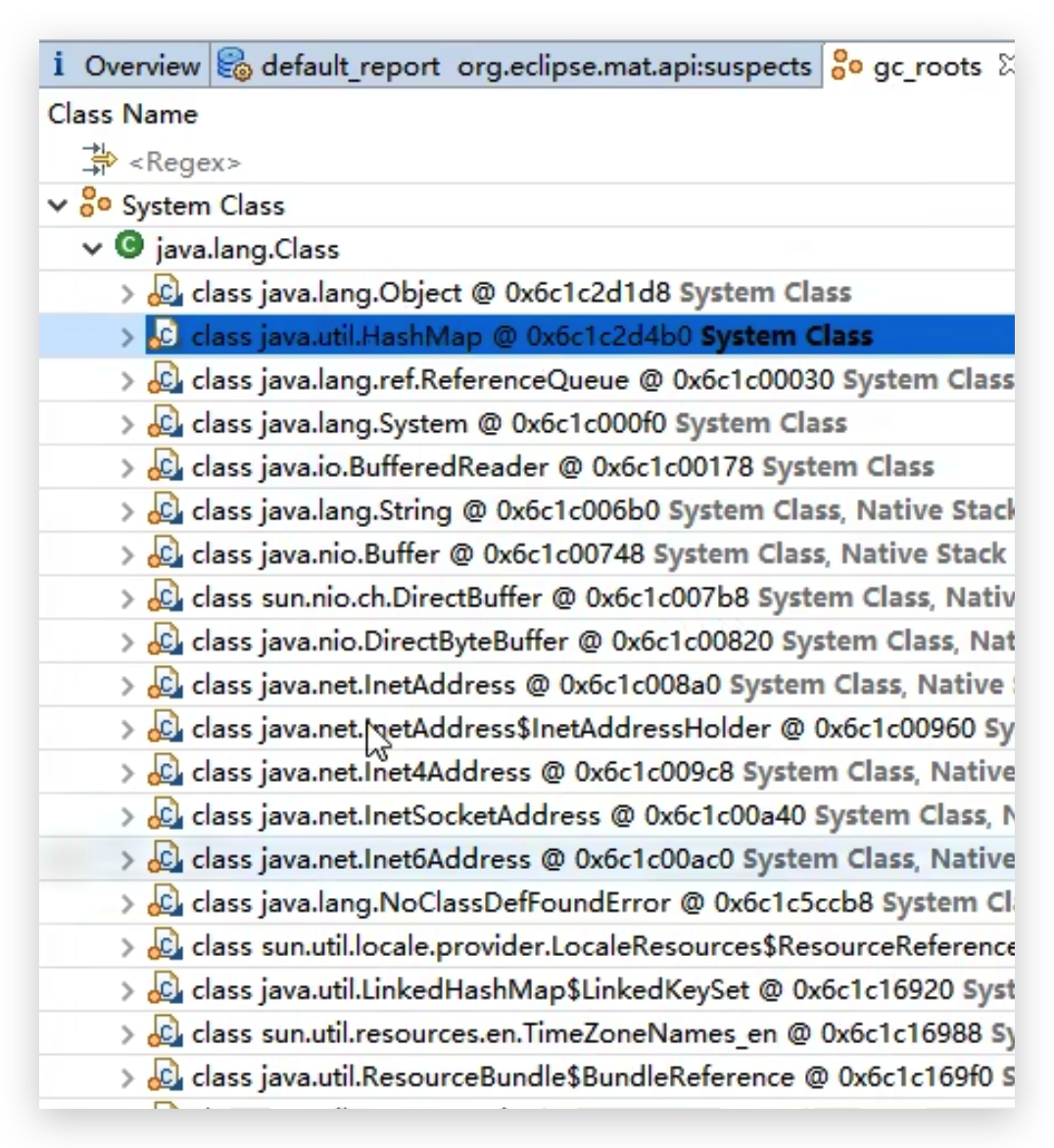Click the Overview info icon

[58, 66]
